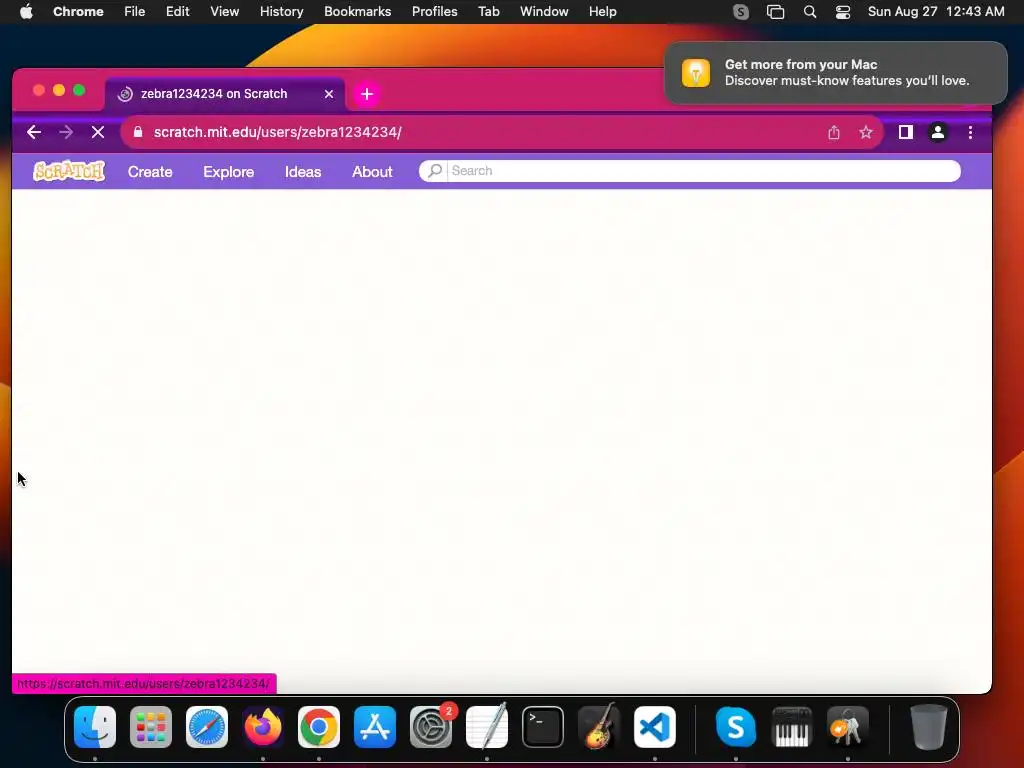Click the Scratch Search input field
Image resolution: width=1024 pixels, height=768 pixels.
click(x=704, y=171)
